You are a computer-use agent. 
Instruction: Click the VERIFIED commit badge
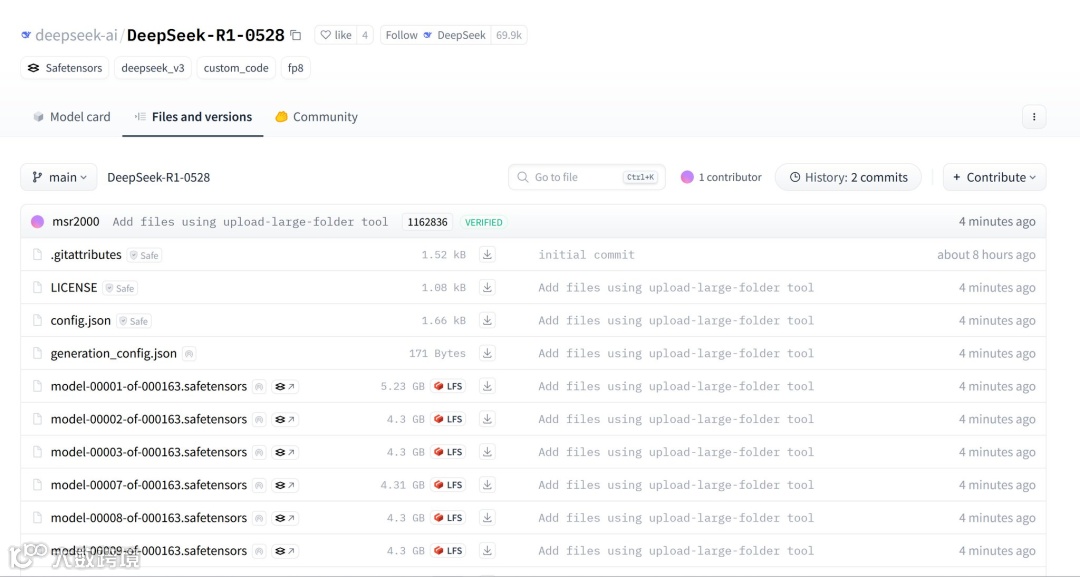tap(484, 222)
